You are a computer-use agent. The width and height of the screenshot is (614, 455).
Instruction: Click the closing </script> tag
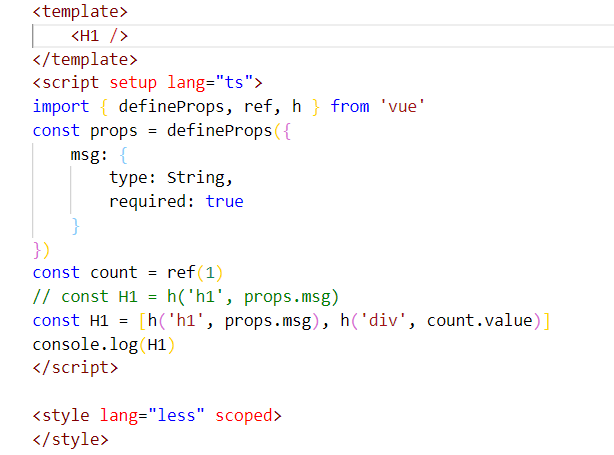75,368
